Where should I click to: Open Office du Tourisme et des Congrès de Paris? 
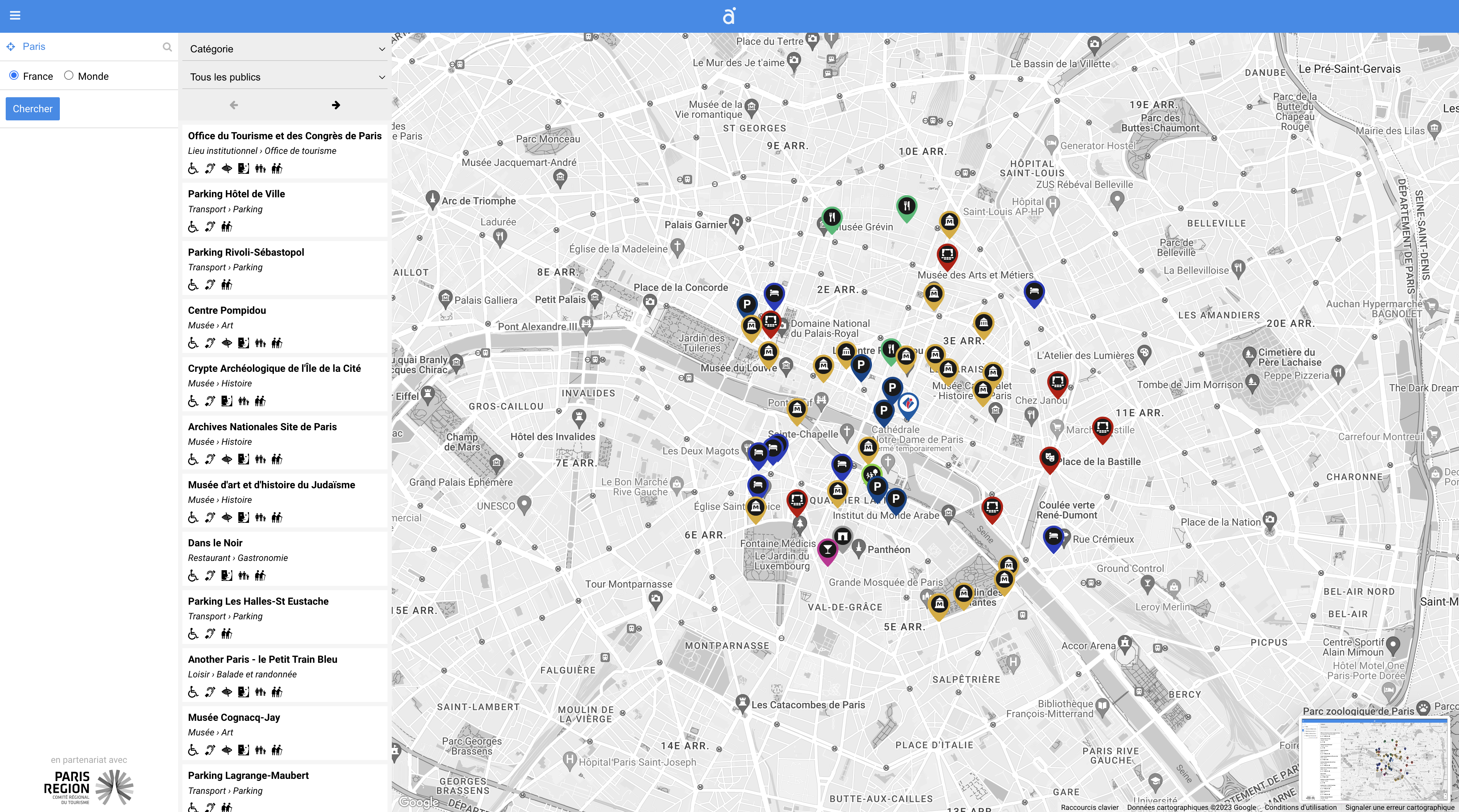click(285, 151)
